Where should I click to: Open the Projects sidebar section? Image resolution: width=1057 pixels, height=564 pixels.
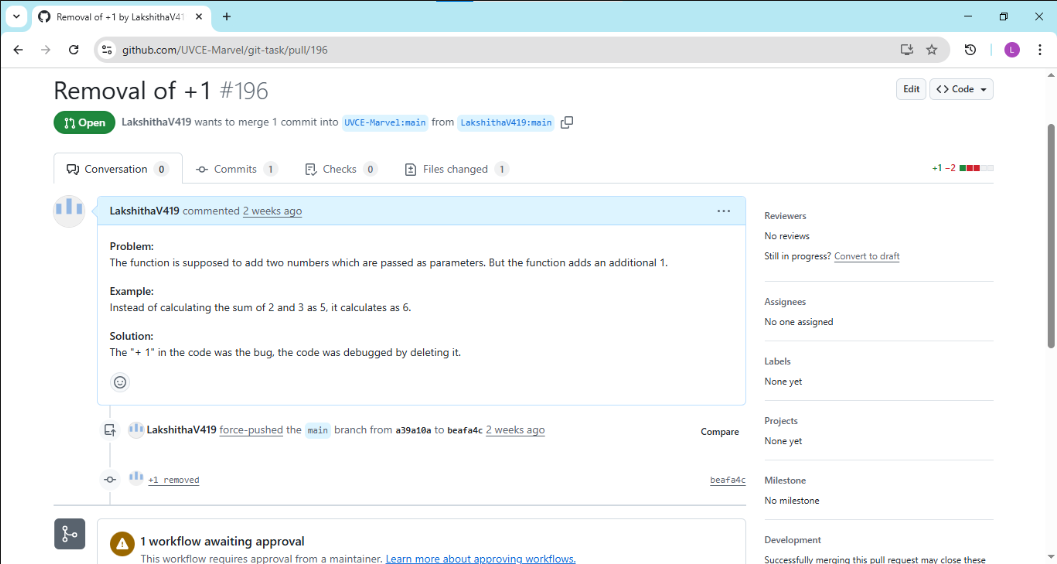tap(781, 420)
